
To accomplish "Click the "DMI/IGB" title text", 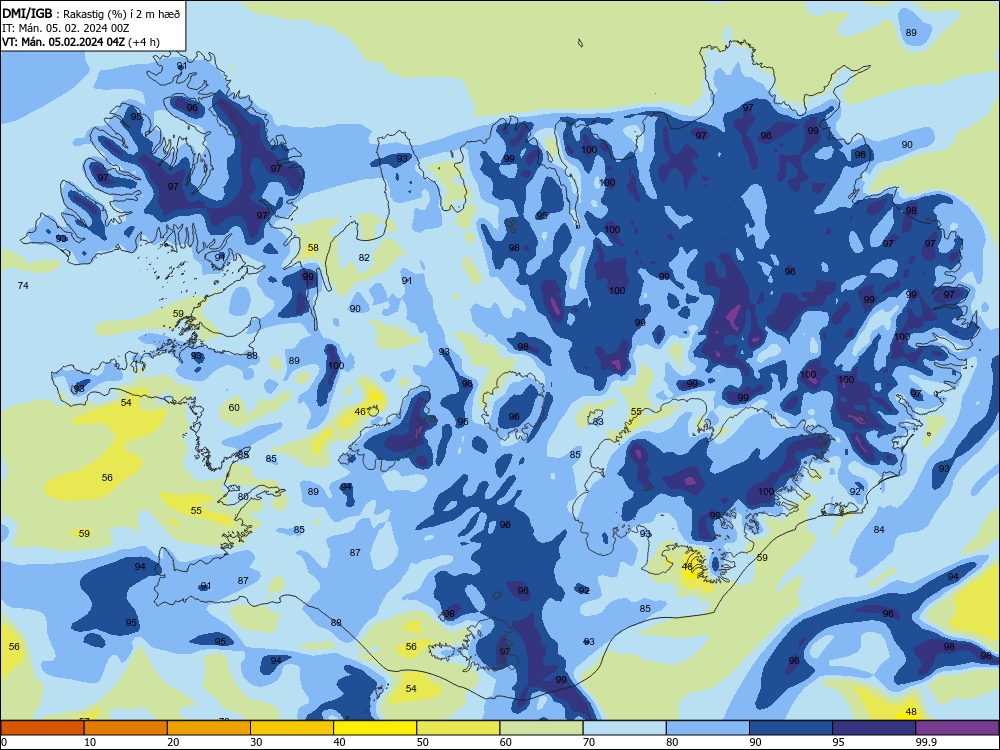I will point(27,13).
